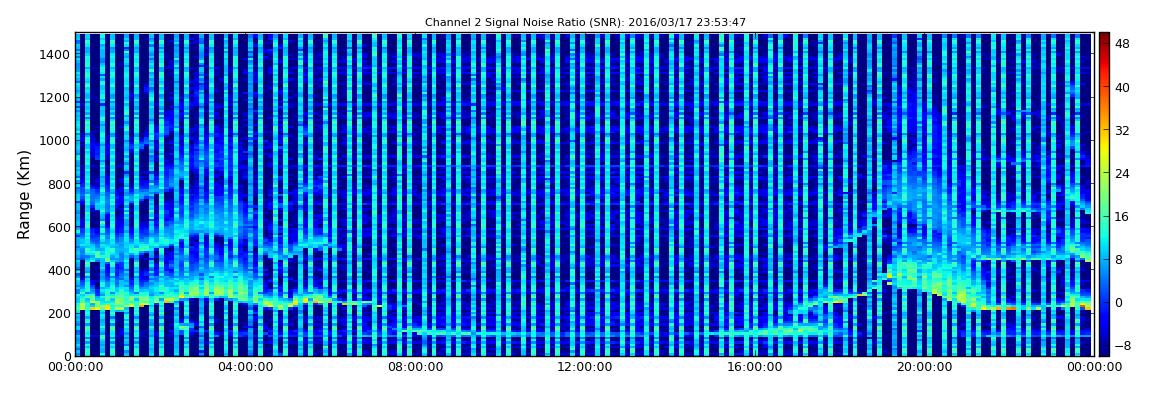
Task: Click the 400 range tick label
Action: [x=60, y=271]
